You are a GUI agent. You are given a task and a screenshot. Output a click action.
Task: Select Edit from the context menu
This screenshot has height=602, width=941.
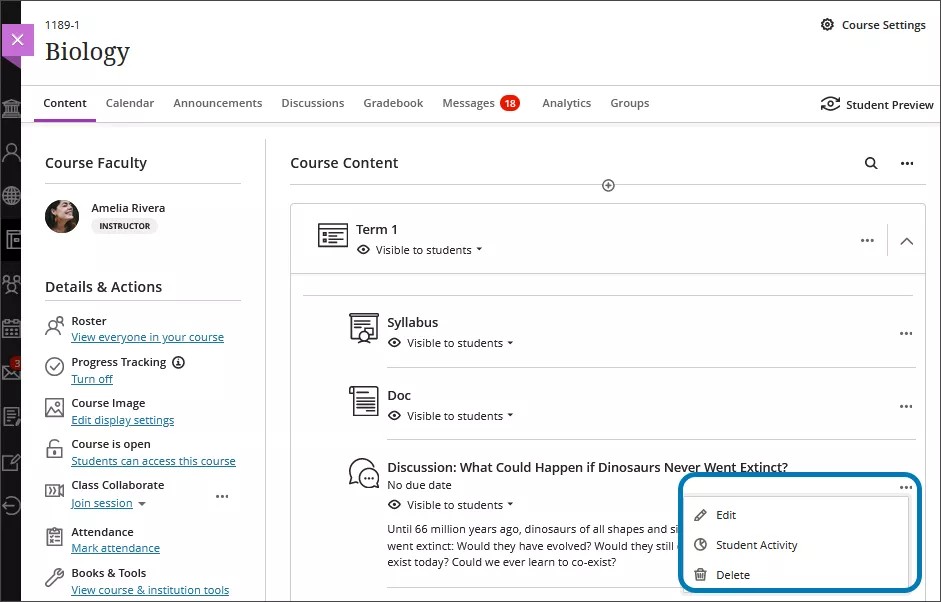[724, 515]
